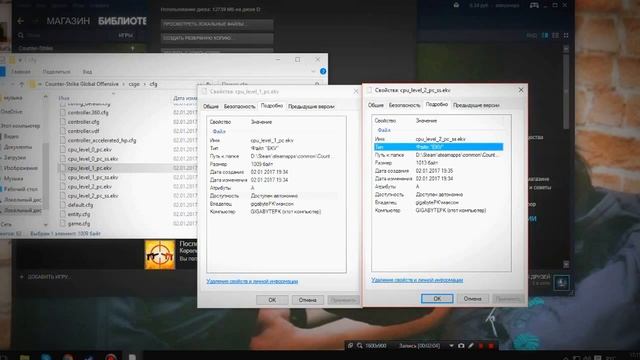Click the Steam friends list avatar icon

[562, 282]
